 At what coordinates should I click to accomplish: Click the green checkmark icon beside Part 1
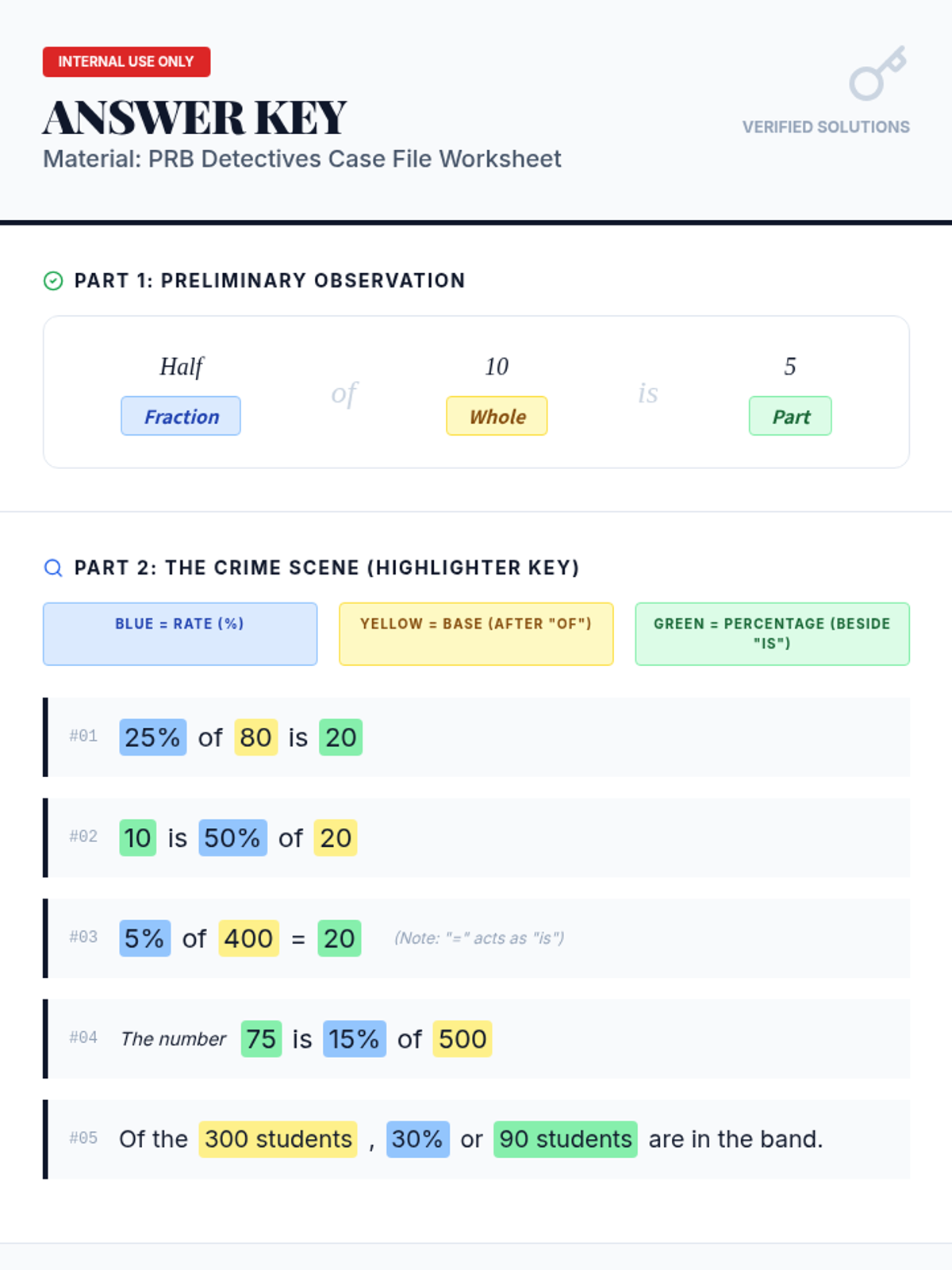point(53,281)
